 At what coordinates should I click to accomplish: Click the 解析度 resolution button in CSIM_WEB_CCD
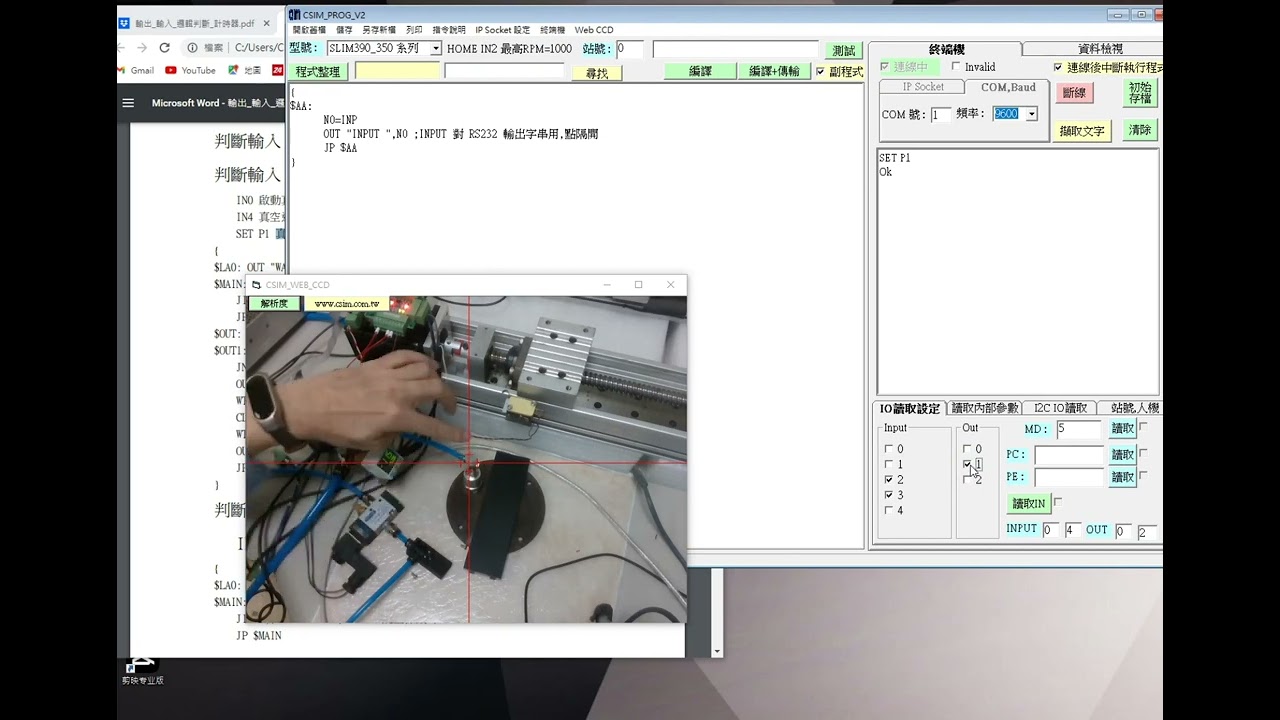coord(274,303)
